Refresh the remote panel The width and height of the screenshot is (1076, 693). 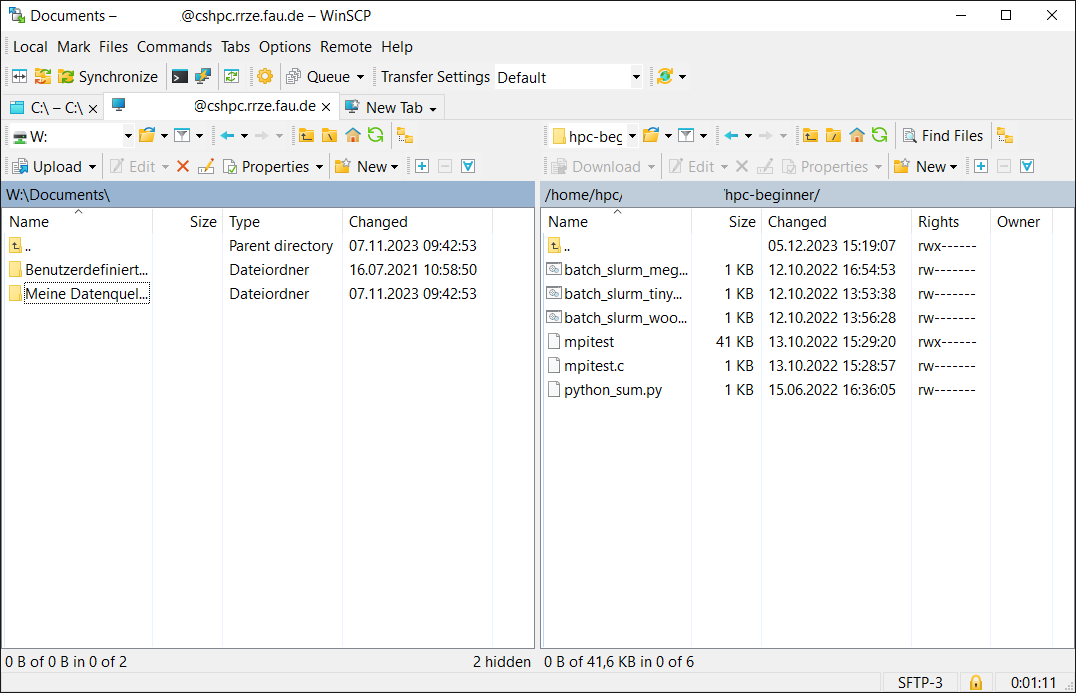point(879,135)
